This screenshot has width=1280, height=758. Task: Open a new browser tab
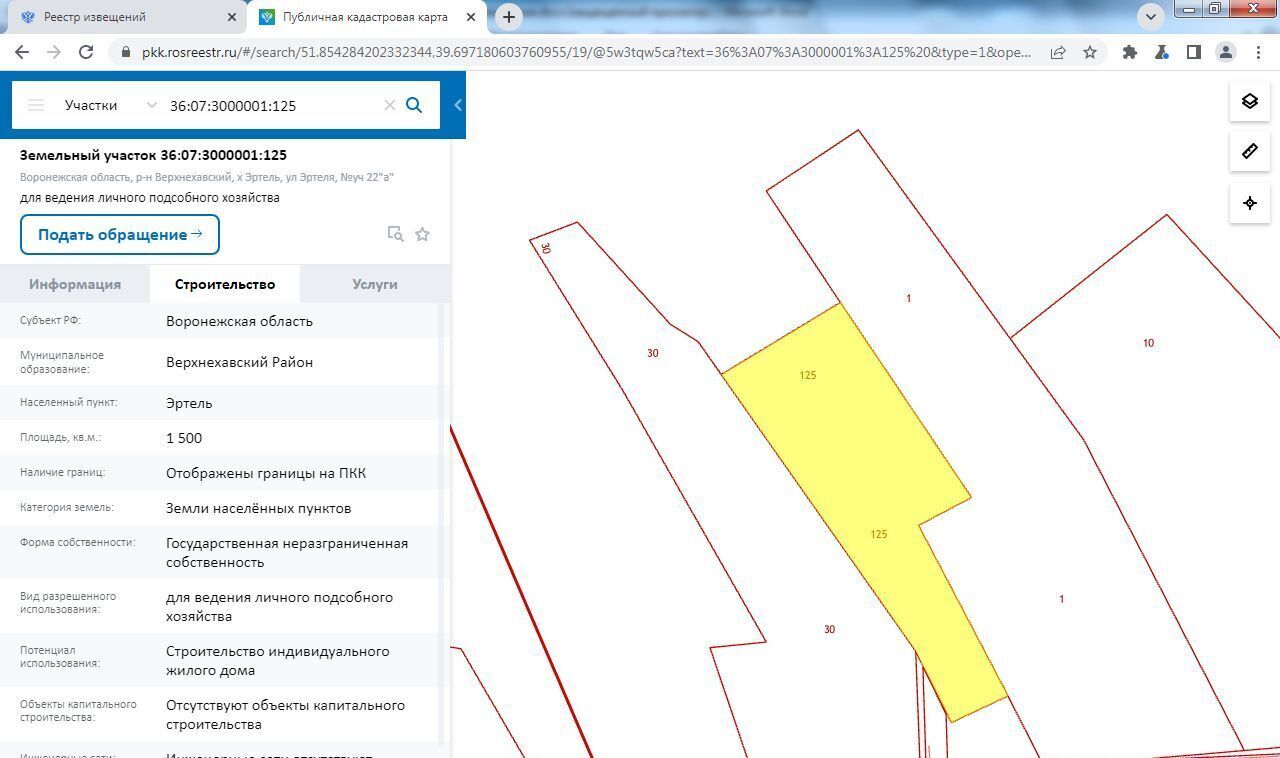(509, 17)
